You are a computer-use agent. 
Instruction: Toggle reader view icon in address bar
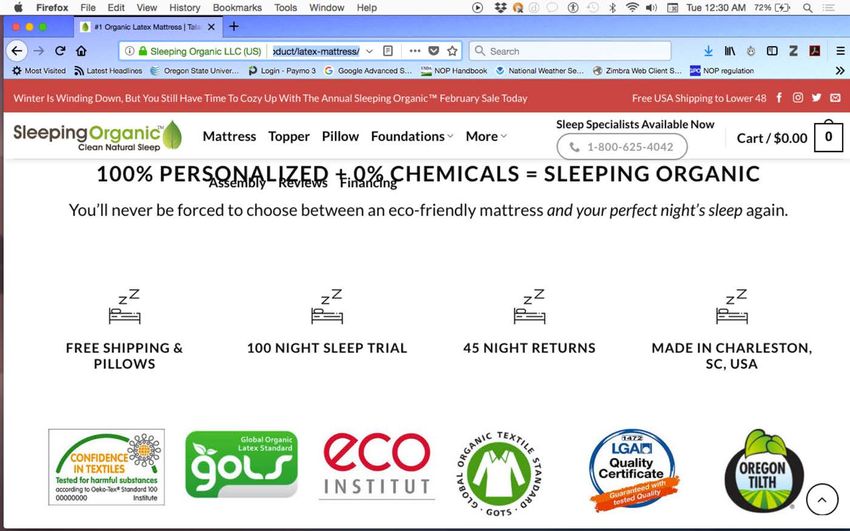[388, 51]
